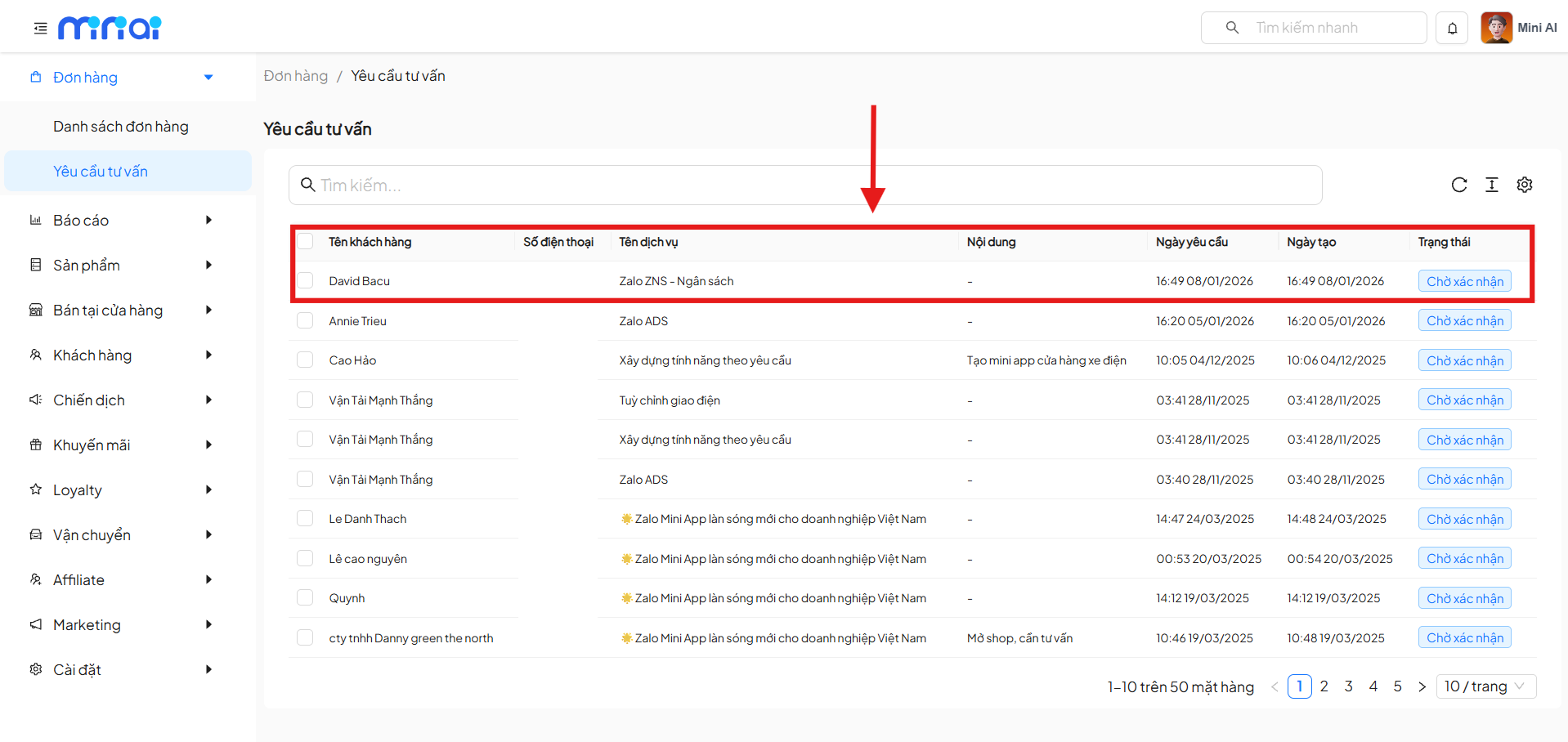Click the Mini AI user avatar

(1496, 28)
